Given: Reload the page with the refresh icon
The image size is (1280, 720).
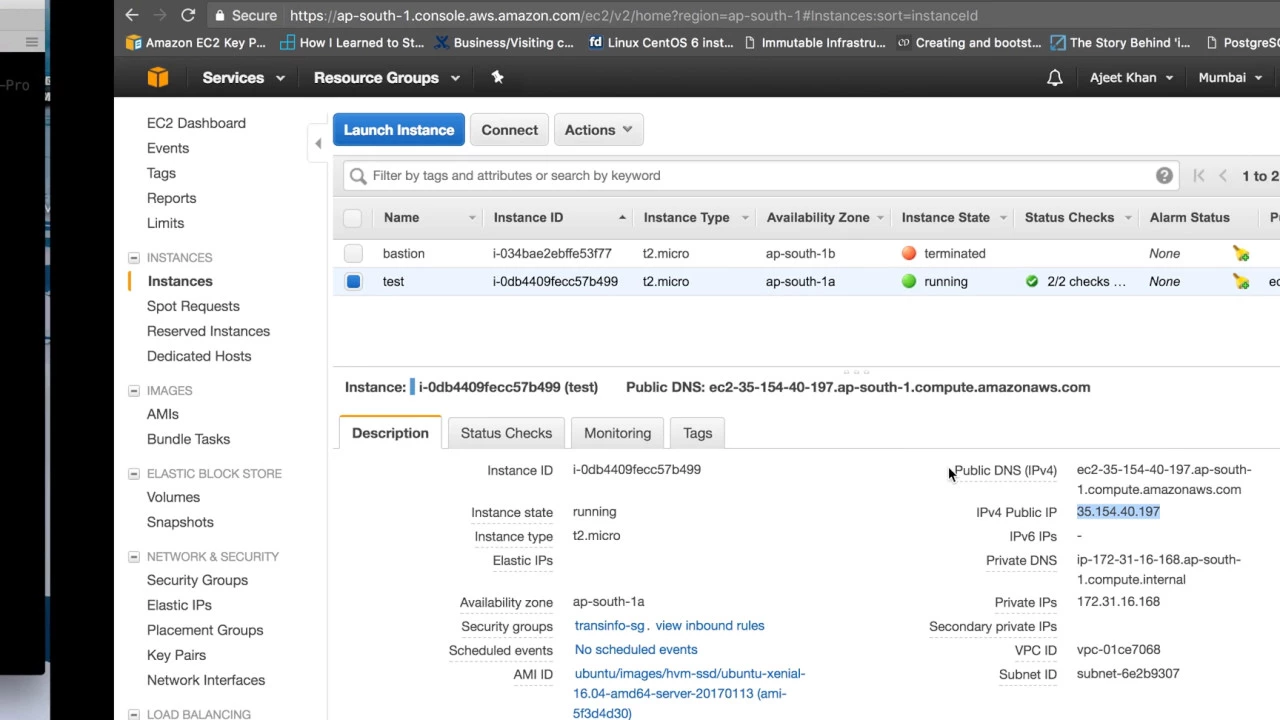Looking at the screenshot, I should [188, 15].
